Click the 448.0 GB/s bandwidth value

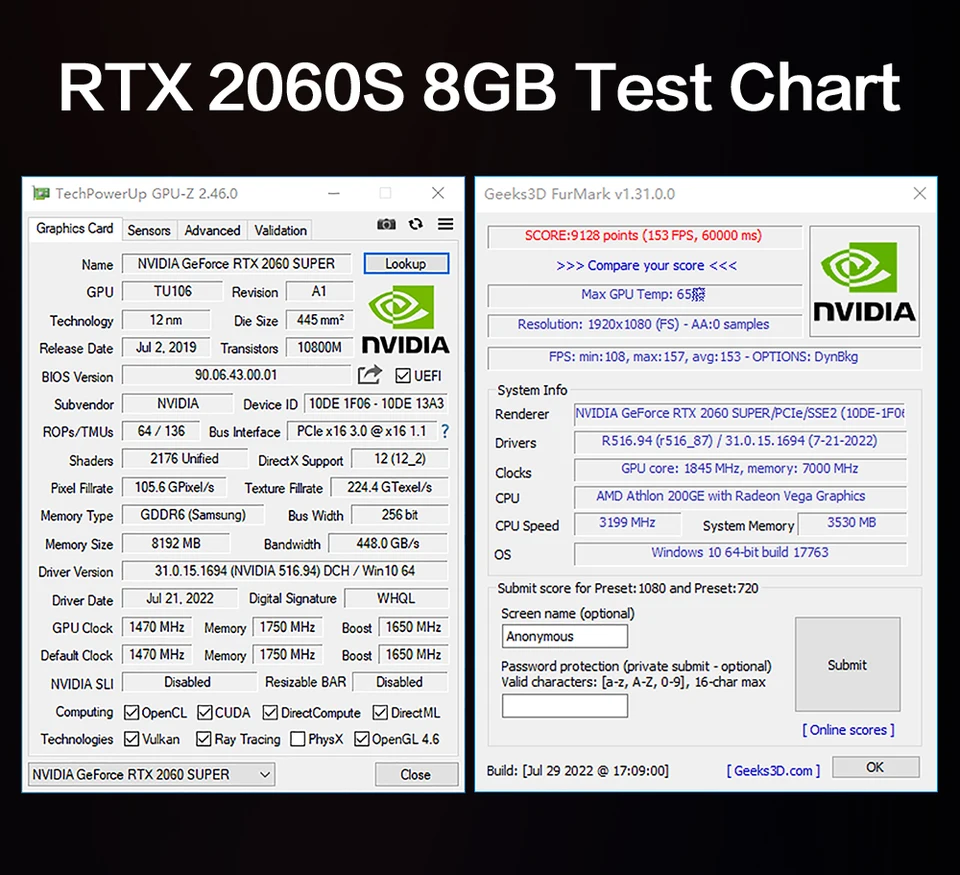(x=388, y=543)
